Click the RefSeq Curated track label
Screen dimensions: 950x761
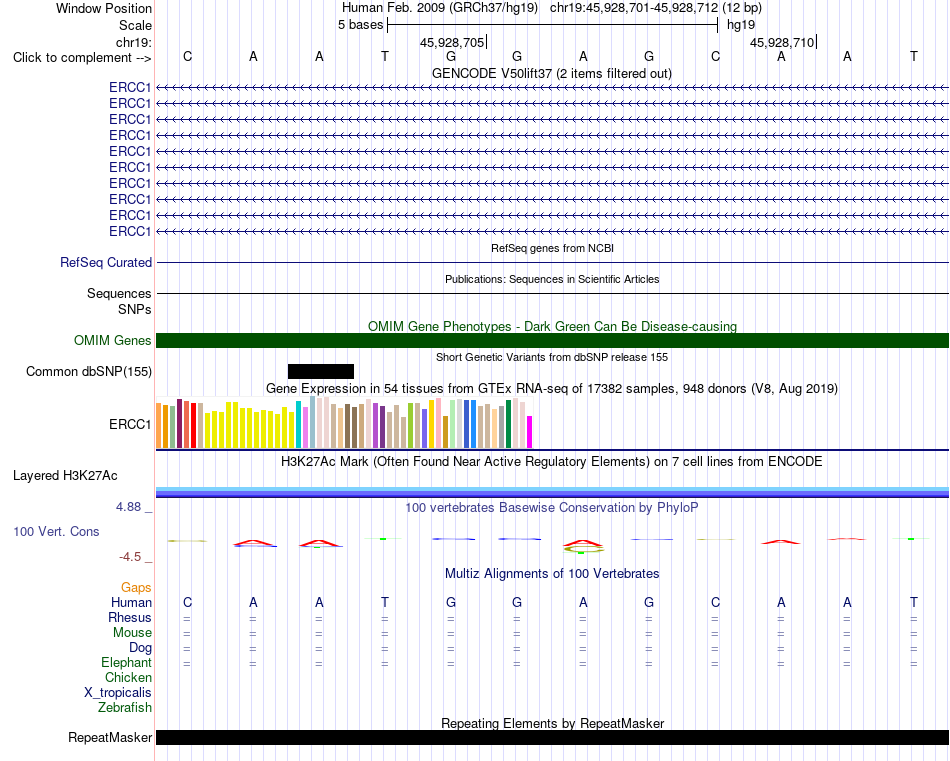click(x=105, y=262)
